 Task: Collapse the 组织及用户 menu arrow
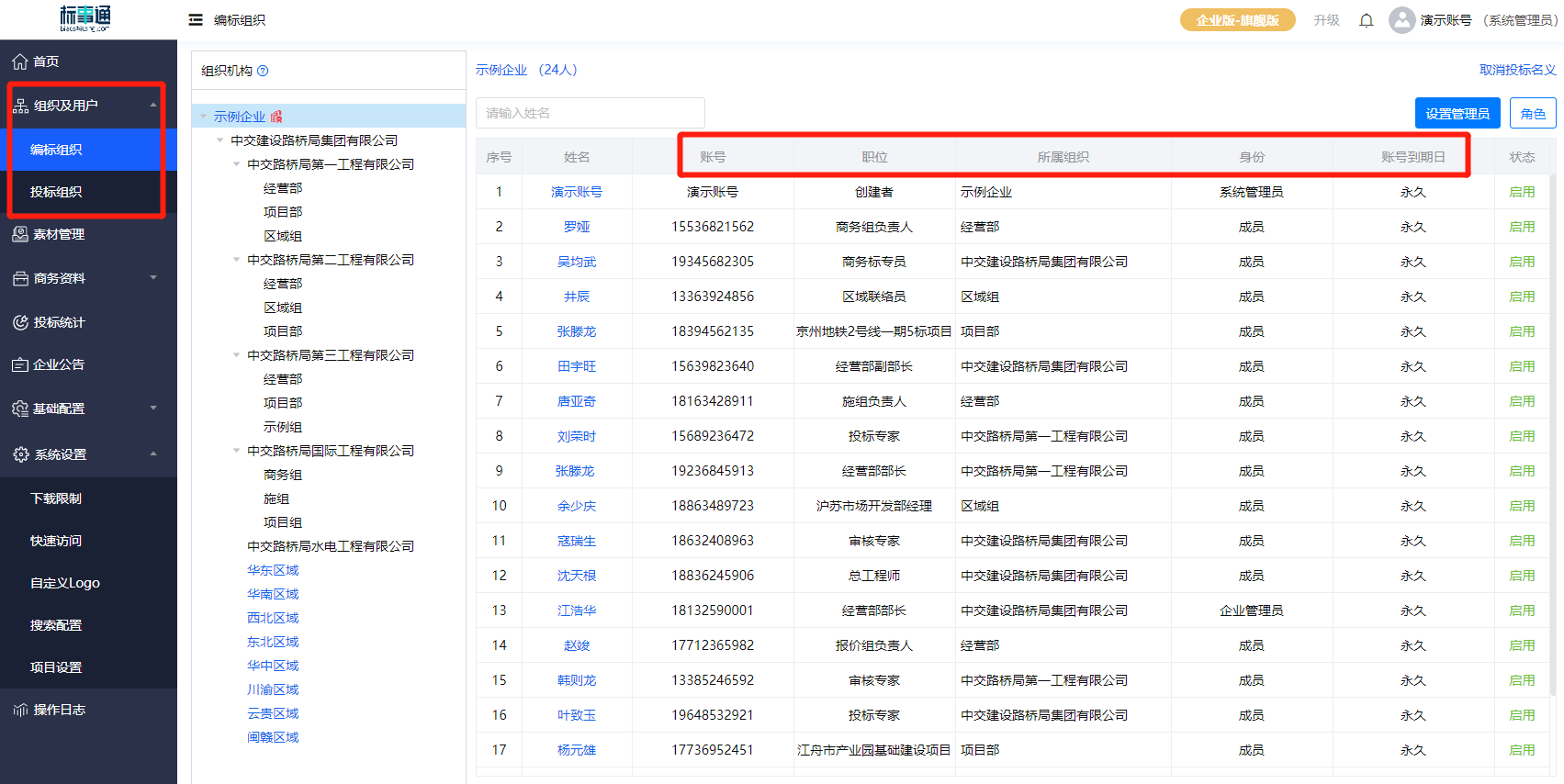coord(153,105)
